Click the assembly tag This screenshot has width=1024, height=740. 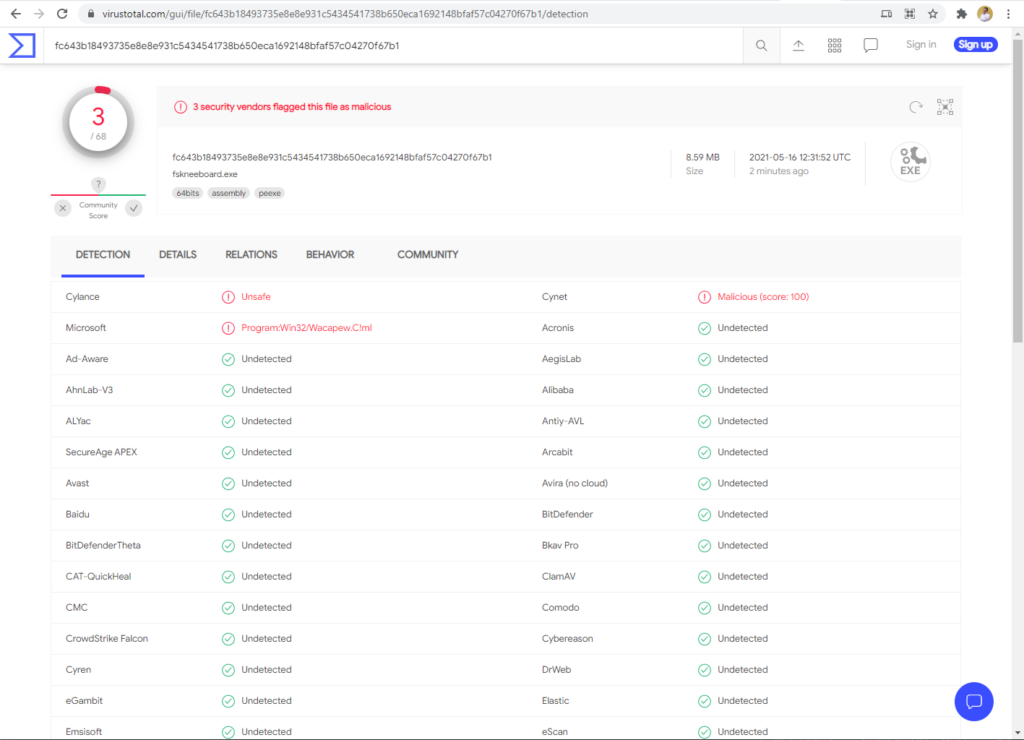(x=229, y=193)
